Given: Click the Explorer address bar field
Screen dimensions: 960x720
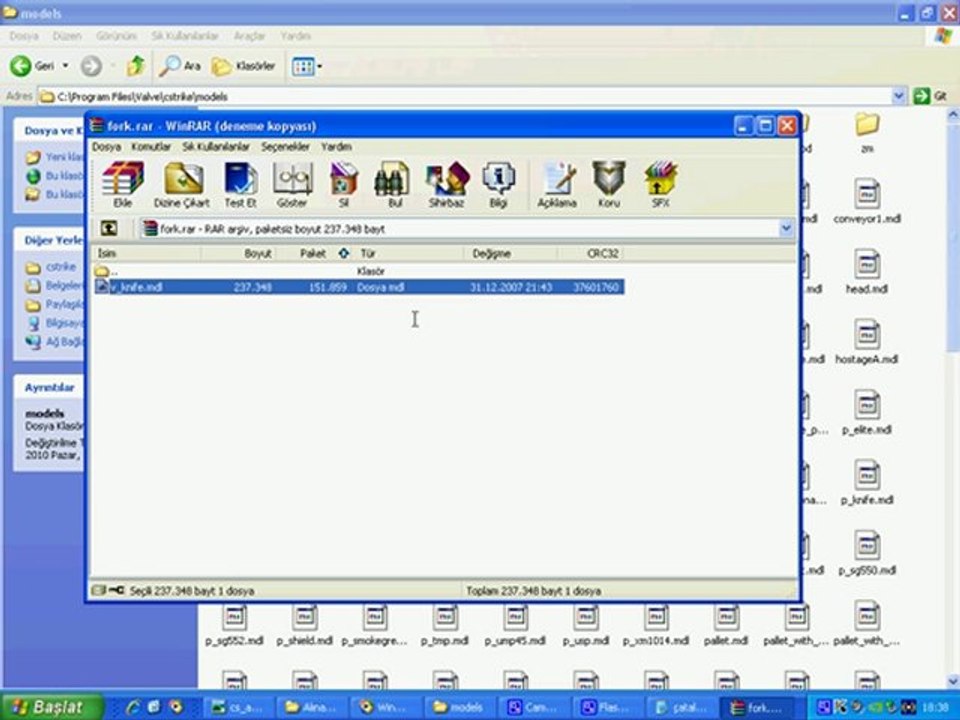Looking at the screenshot, I should click(465, 96).
